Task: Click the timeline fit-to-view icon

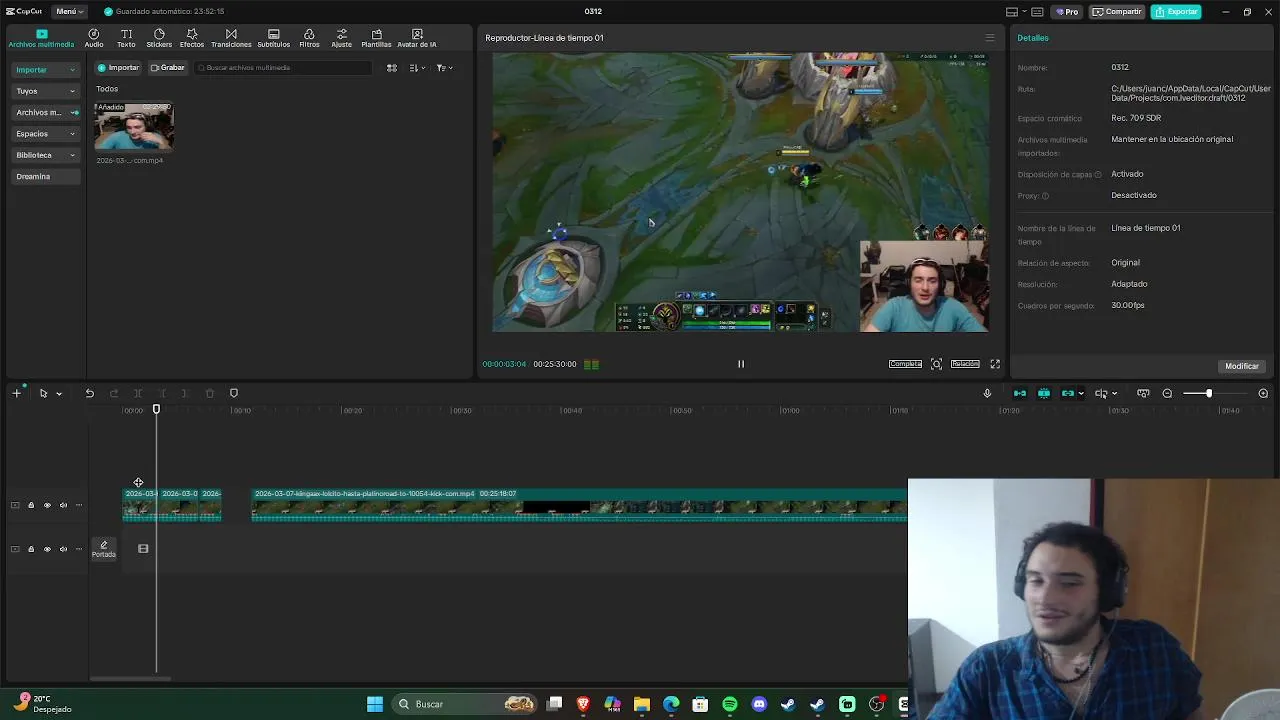Action: click(1143, 393)
